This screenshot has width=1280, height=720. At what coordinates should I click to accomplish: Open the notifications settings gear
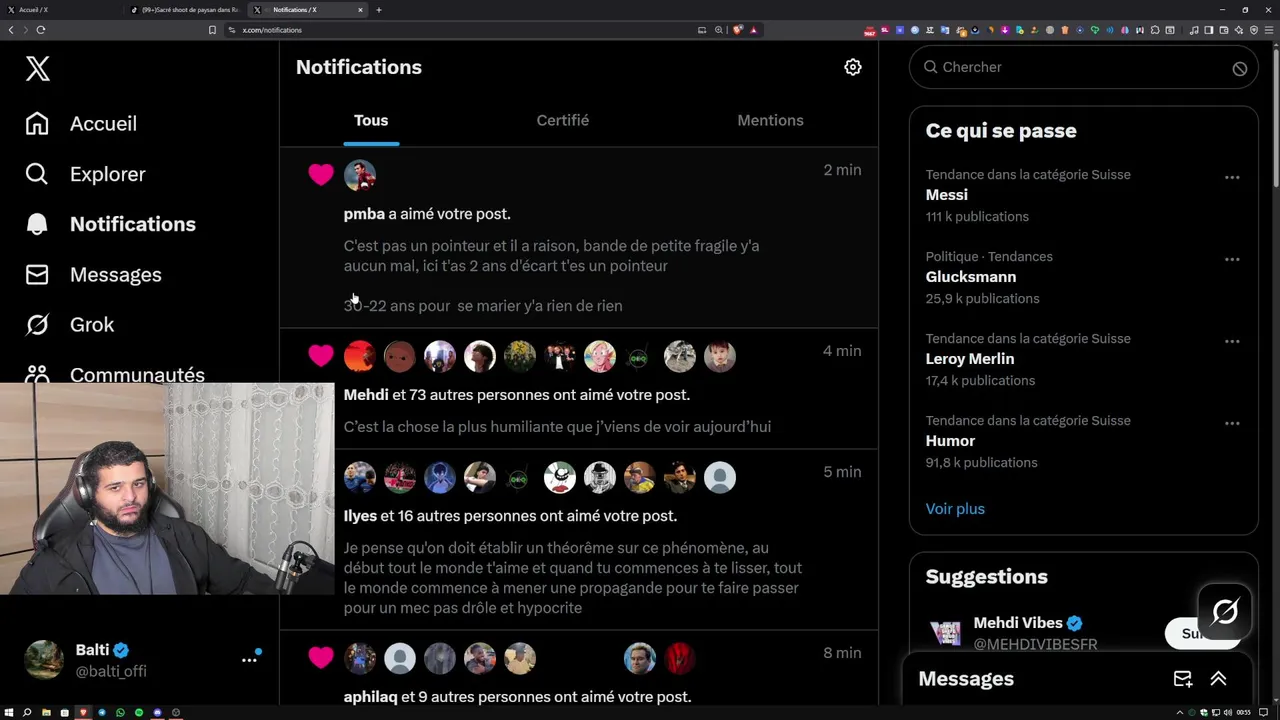[x=853, y=67]
